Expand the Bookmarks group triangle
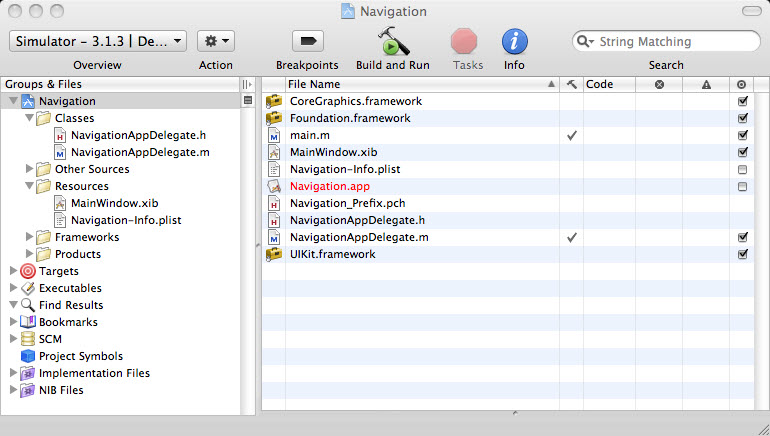Screen dimensions: 770x436 13,322
